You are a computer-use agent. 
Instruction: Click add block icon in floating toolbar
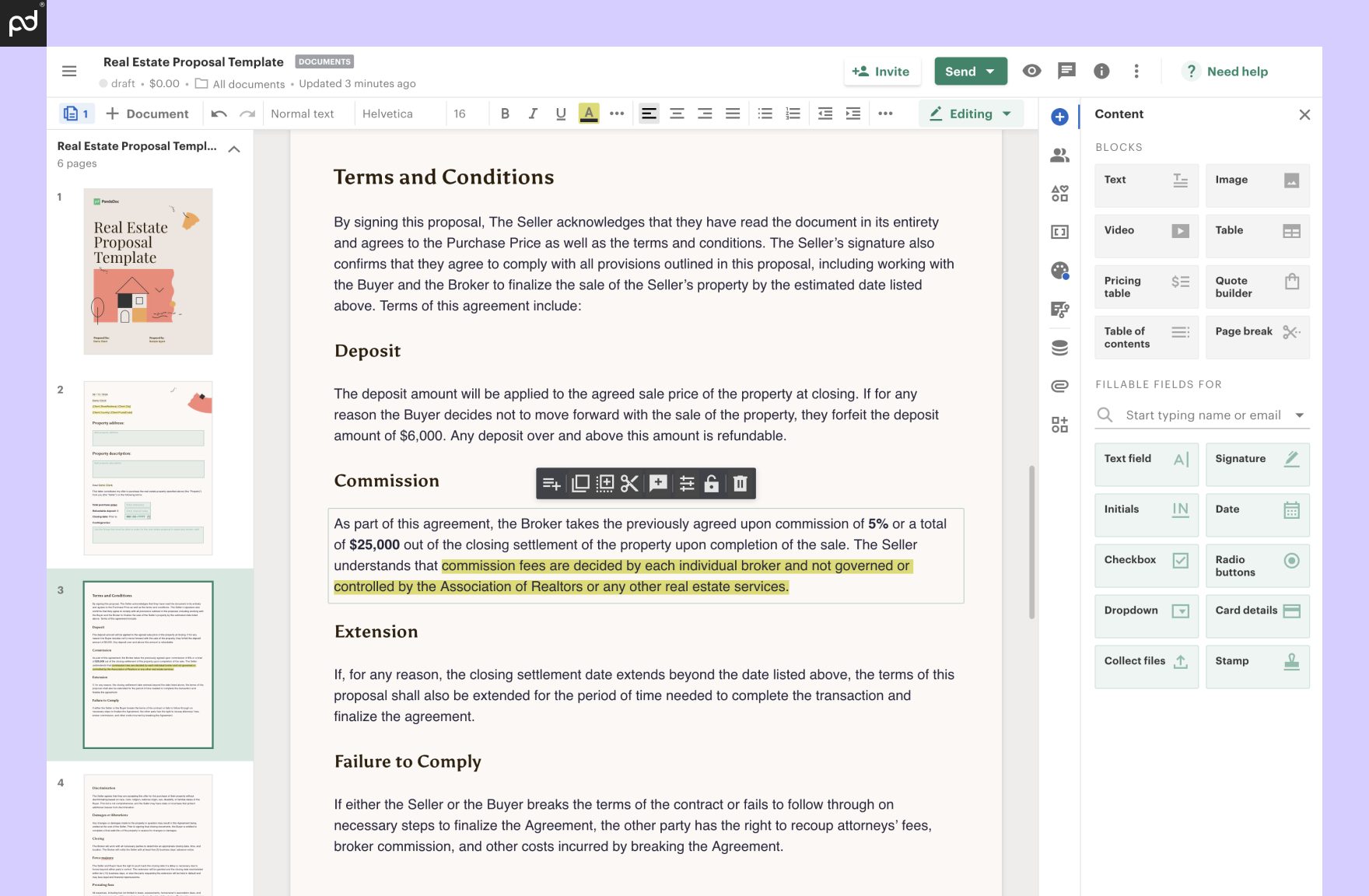click(x=551, y=484)
